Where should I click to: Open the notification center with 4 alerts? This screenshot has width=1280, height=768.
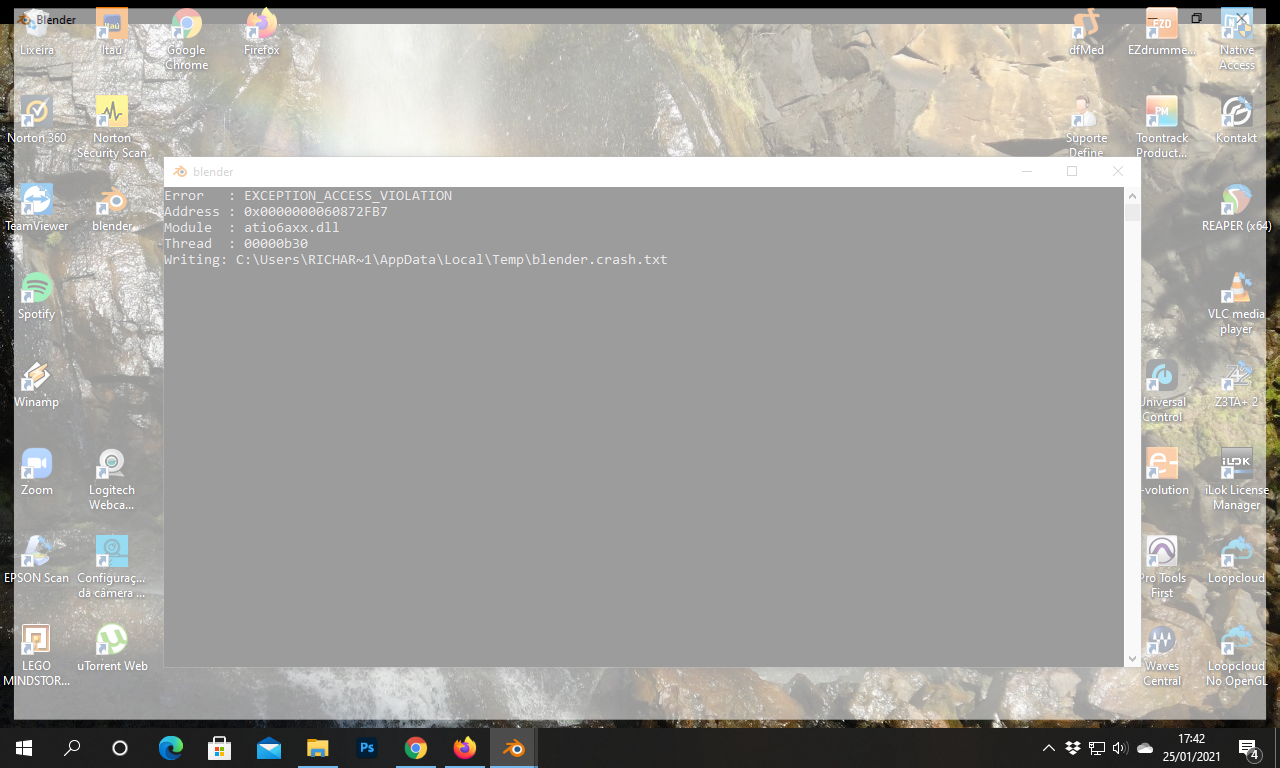[1249, 748]
